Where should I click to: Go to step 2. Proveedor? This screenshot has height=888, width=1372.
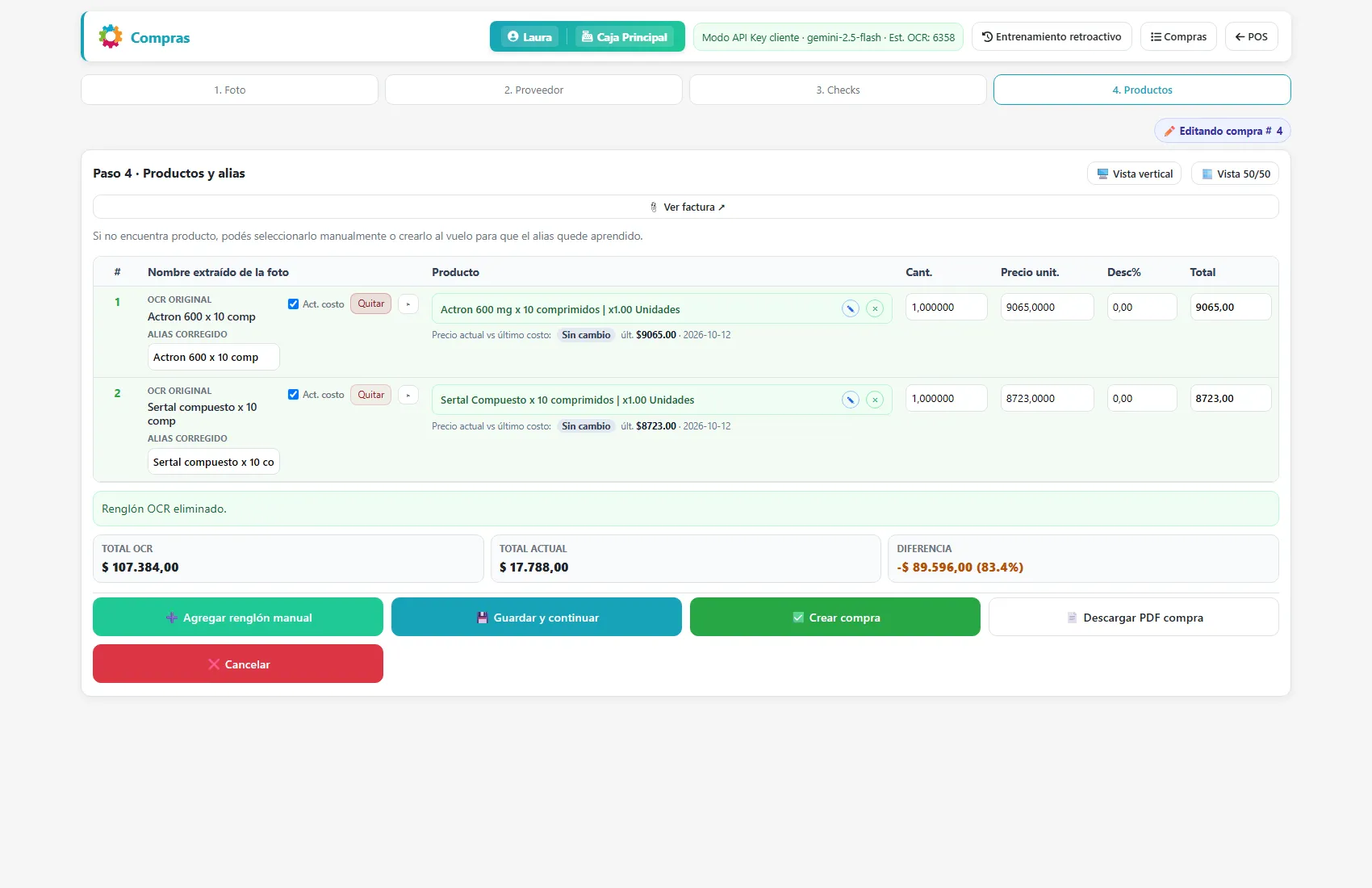533,90
